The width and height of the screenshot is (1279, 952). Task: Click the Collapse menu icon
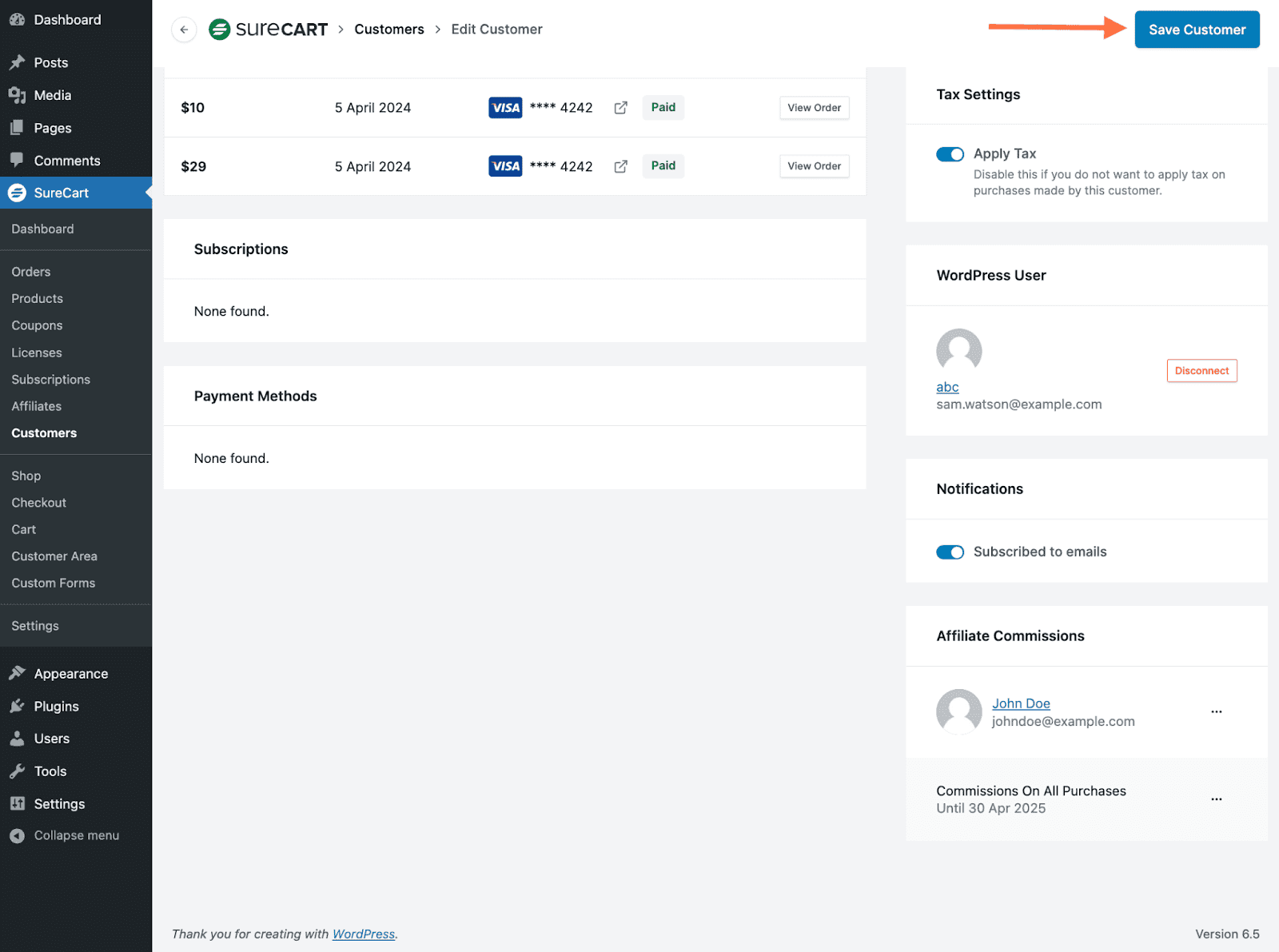(17, 836)
